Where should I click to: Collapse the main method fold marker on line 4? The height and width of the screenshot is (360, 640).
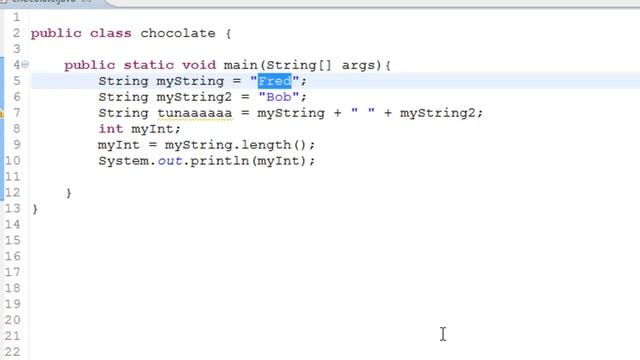pyautogui.click(x=25, y=64)
